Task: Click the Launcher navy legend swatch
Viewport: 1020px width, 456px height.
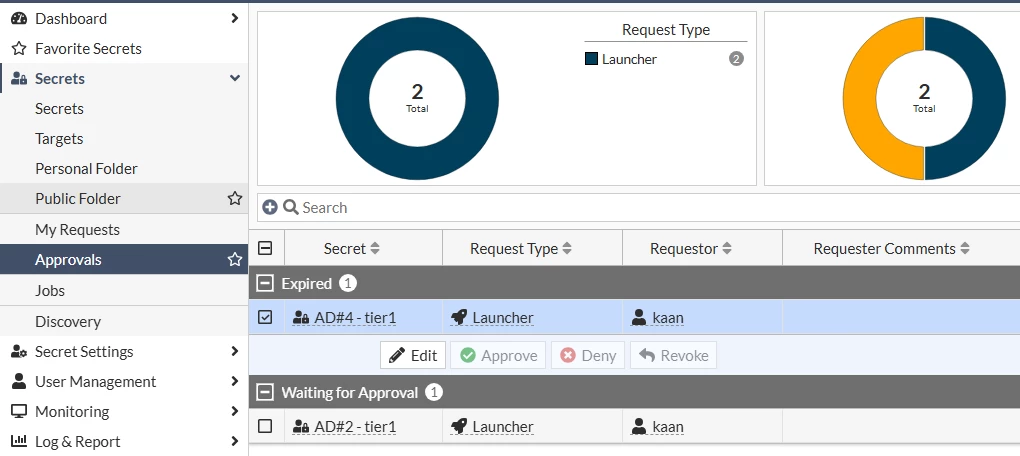Action: [x=591, y=59]
